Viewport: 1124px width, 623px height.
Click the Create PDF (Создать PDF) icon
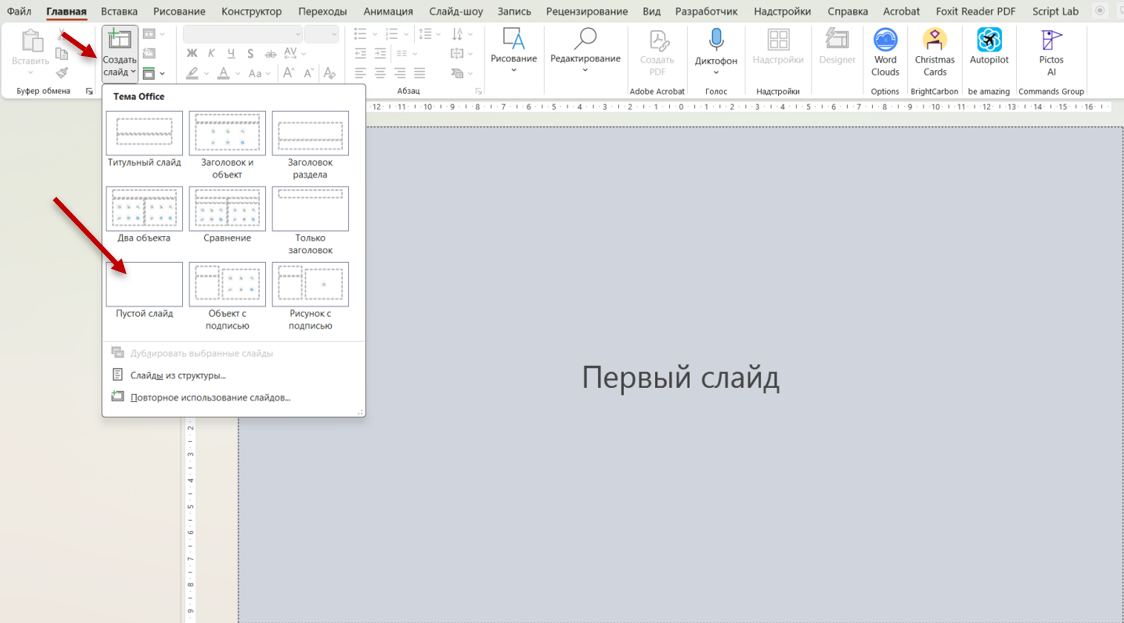657,52
